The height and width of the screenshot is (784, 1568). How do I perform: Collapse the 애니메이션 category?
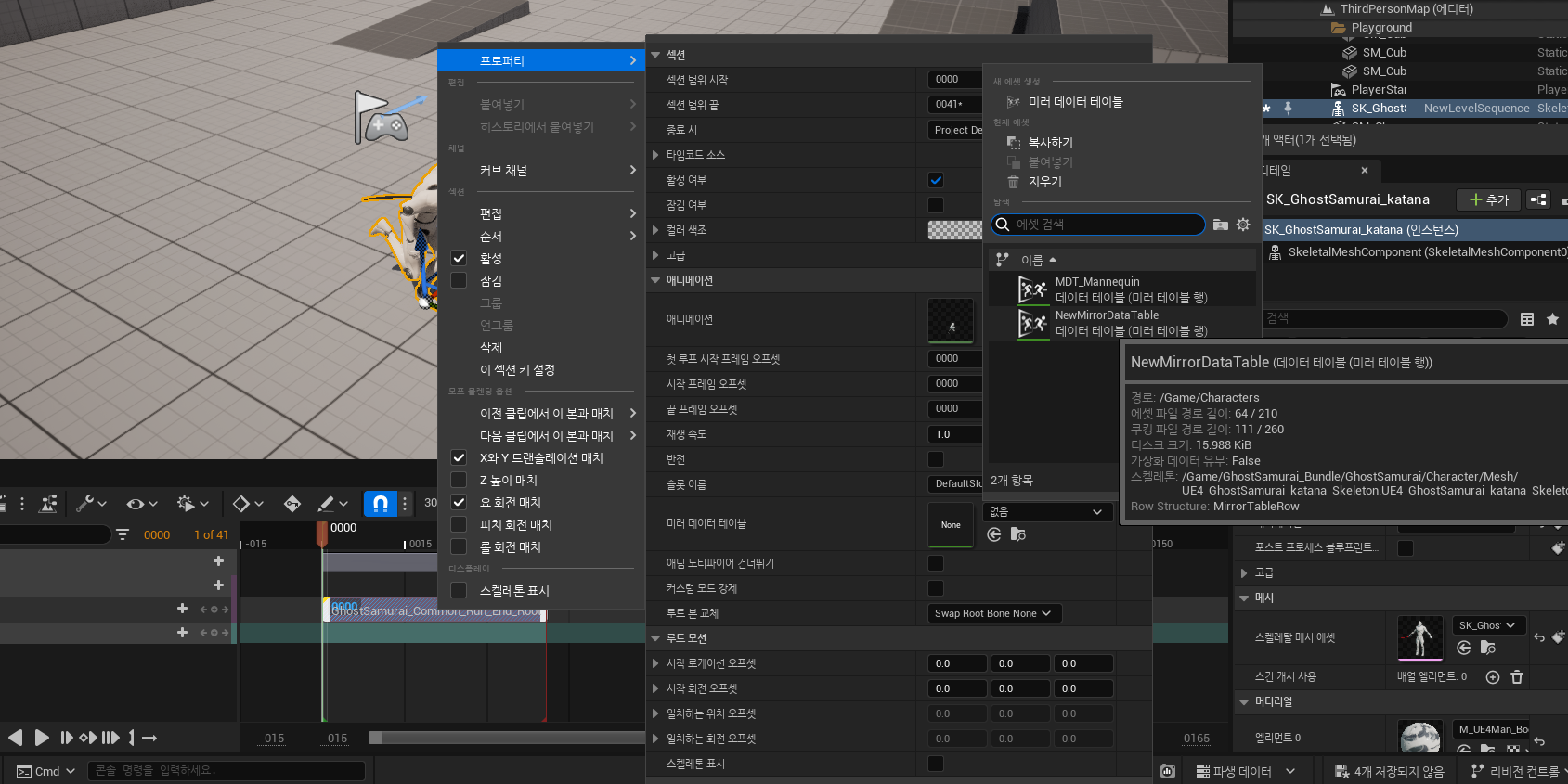[x=655, y=280]
